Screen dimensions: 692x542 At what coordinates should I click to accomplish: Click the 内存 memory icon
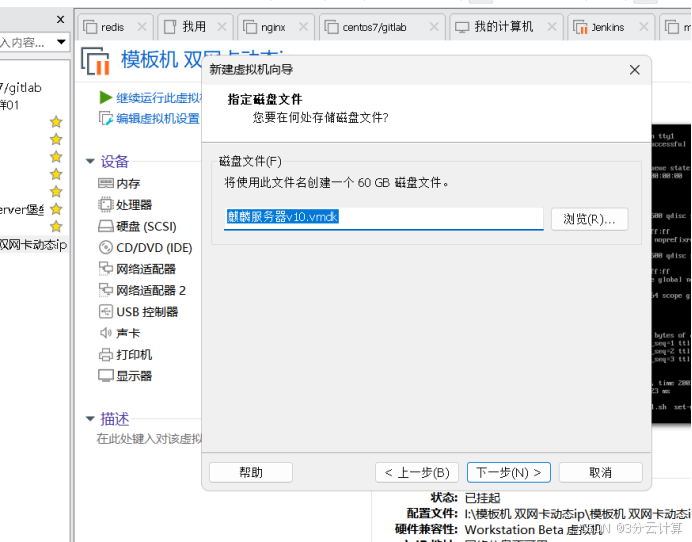pyautogui.click(x=106, y=183)
